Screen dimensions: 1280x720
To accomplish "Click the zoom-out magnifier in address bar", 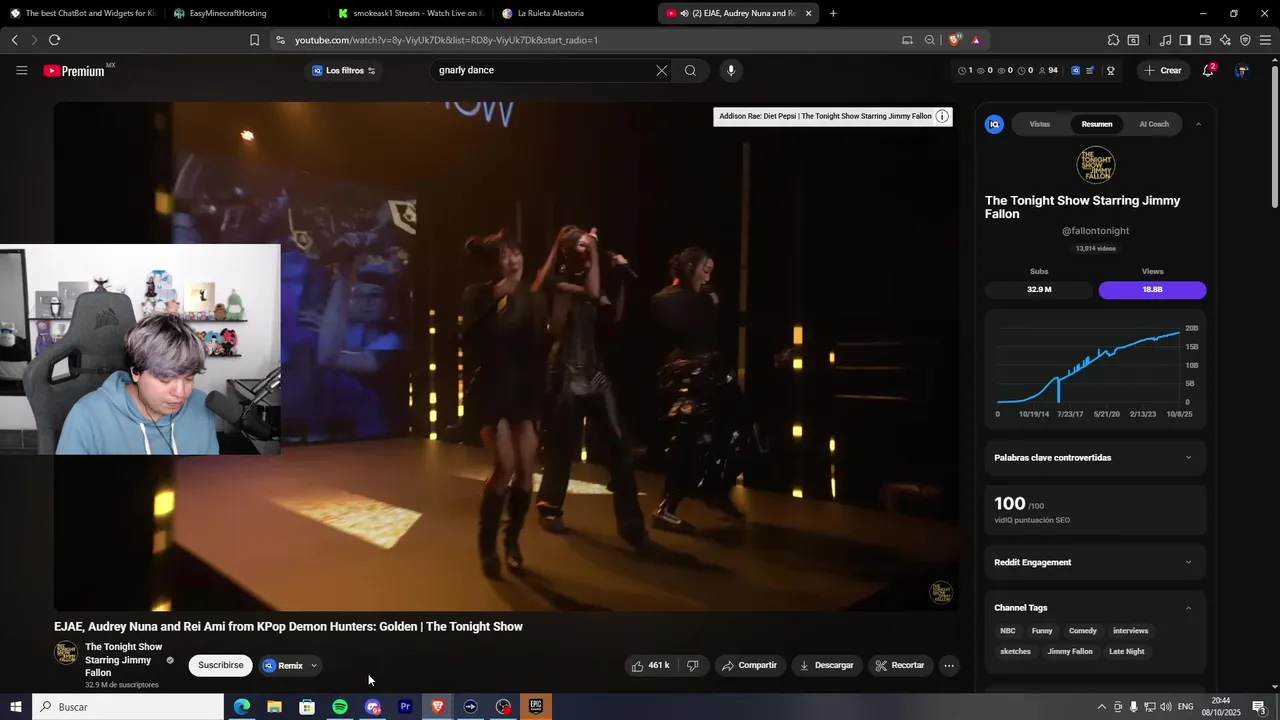I will pyautogui.click(x=930, y=40).
